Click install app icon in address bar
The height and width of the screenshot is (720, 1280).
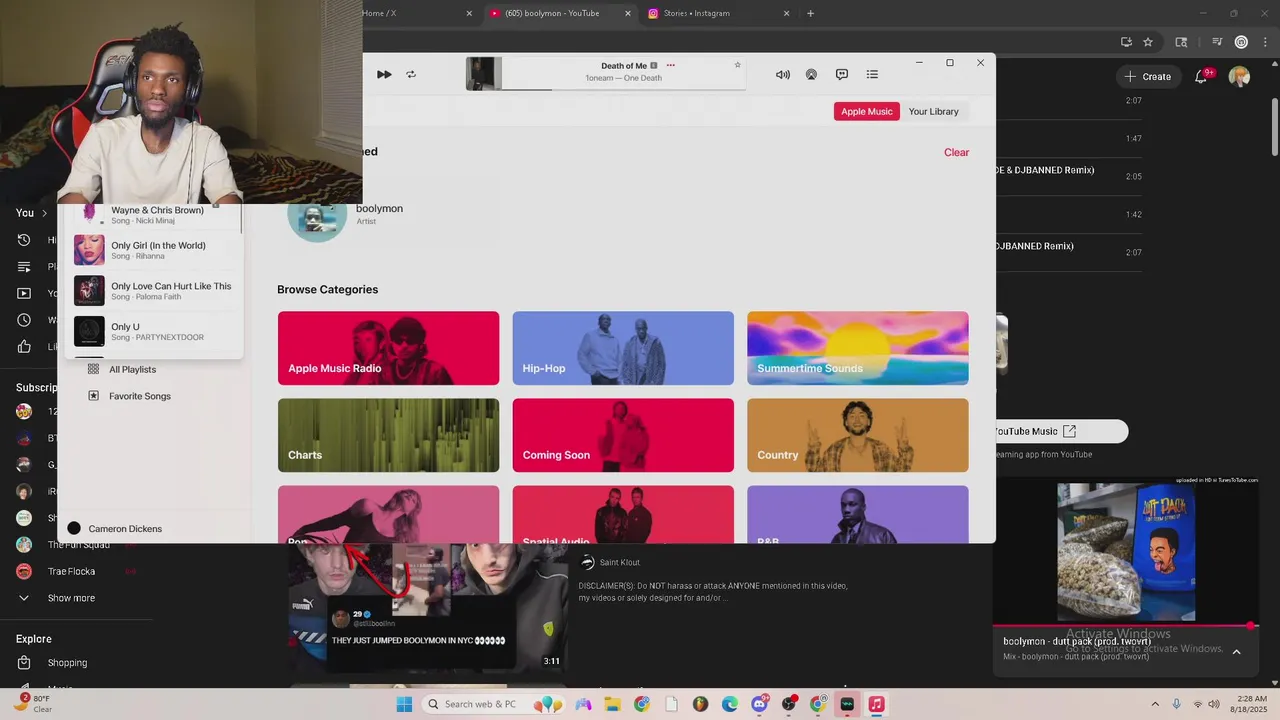(x=1126, y=42)
